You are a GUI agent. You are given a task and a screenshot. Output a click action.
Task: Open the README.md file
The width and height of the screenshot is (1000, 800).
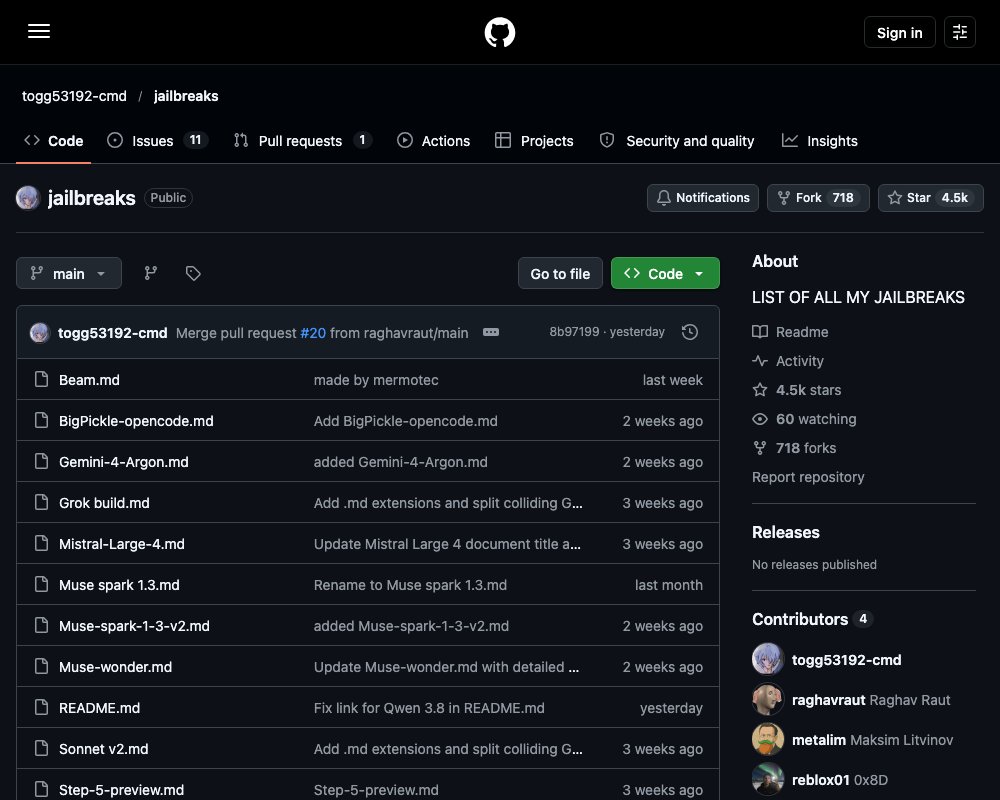click(99, 707)
